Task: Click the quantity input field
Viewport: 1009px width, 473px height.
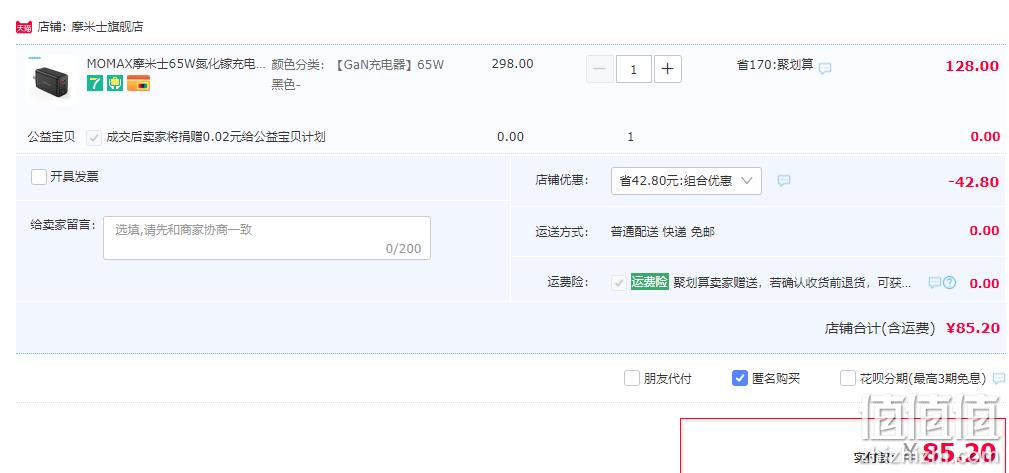Action: click(634, 69)
